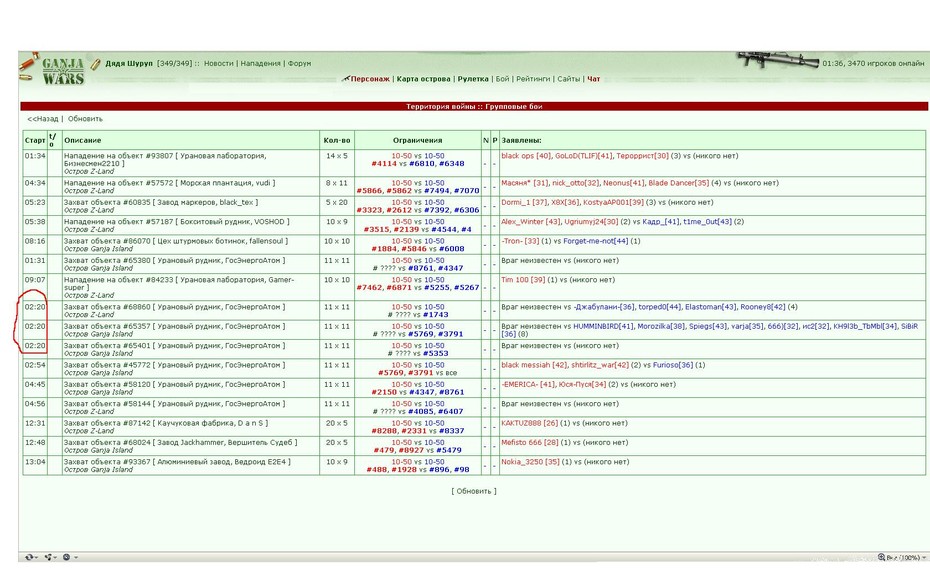This screenshot has width=930, height=581.
Task: Open the Чат link
Action: tap(593, 79)
